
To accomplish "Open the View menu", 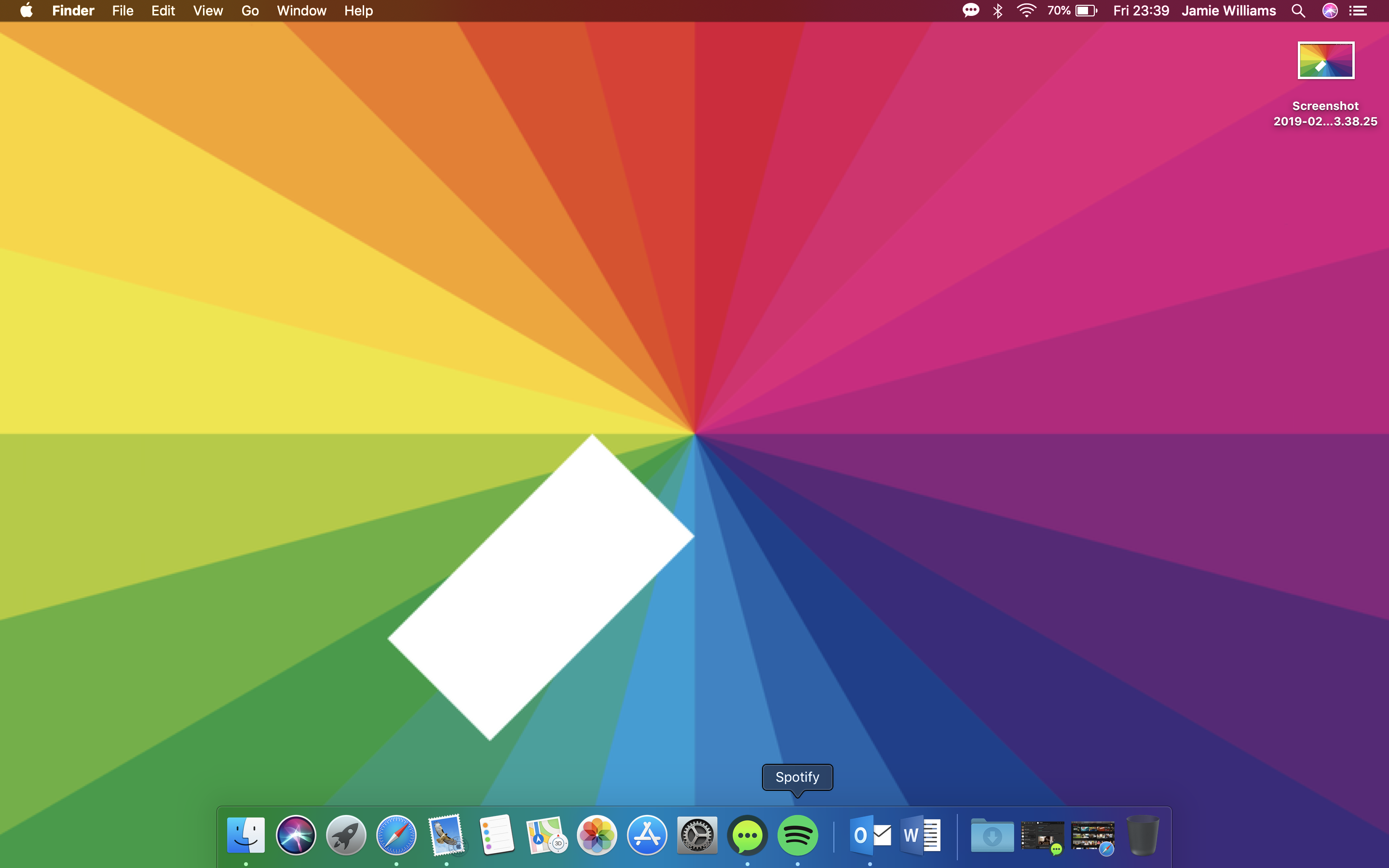I will point(208,10).
